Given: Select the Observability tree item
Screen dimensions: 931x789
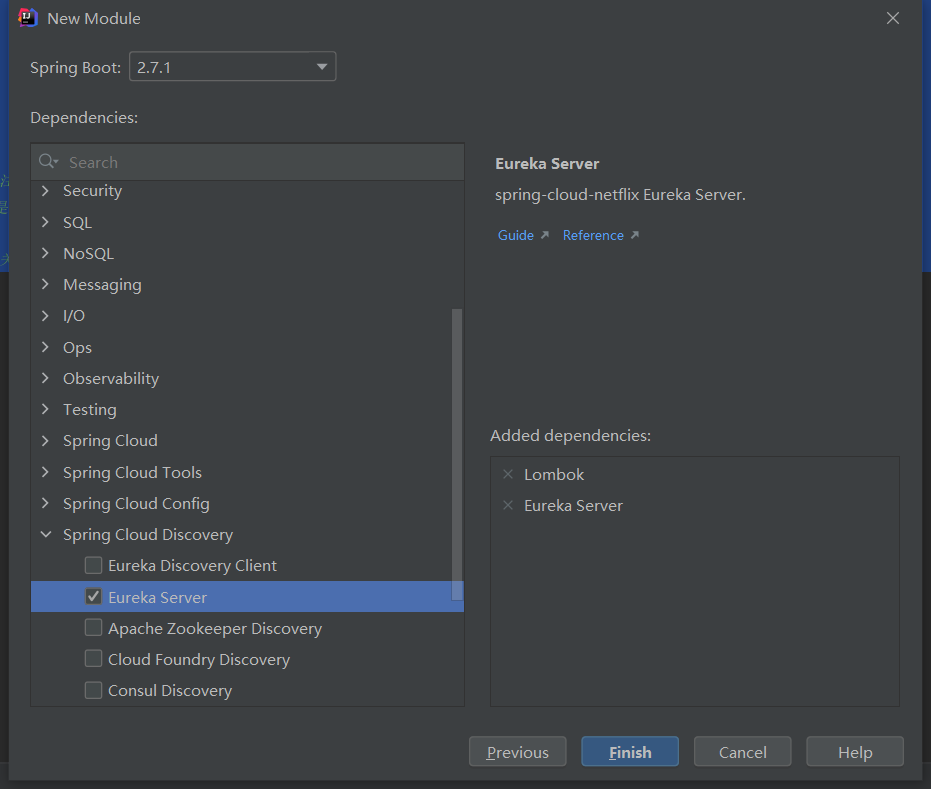Looking at the screenshot, I should [110, 379].
